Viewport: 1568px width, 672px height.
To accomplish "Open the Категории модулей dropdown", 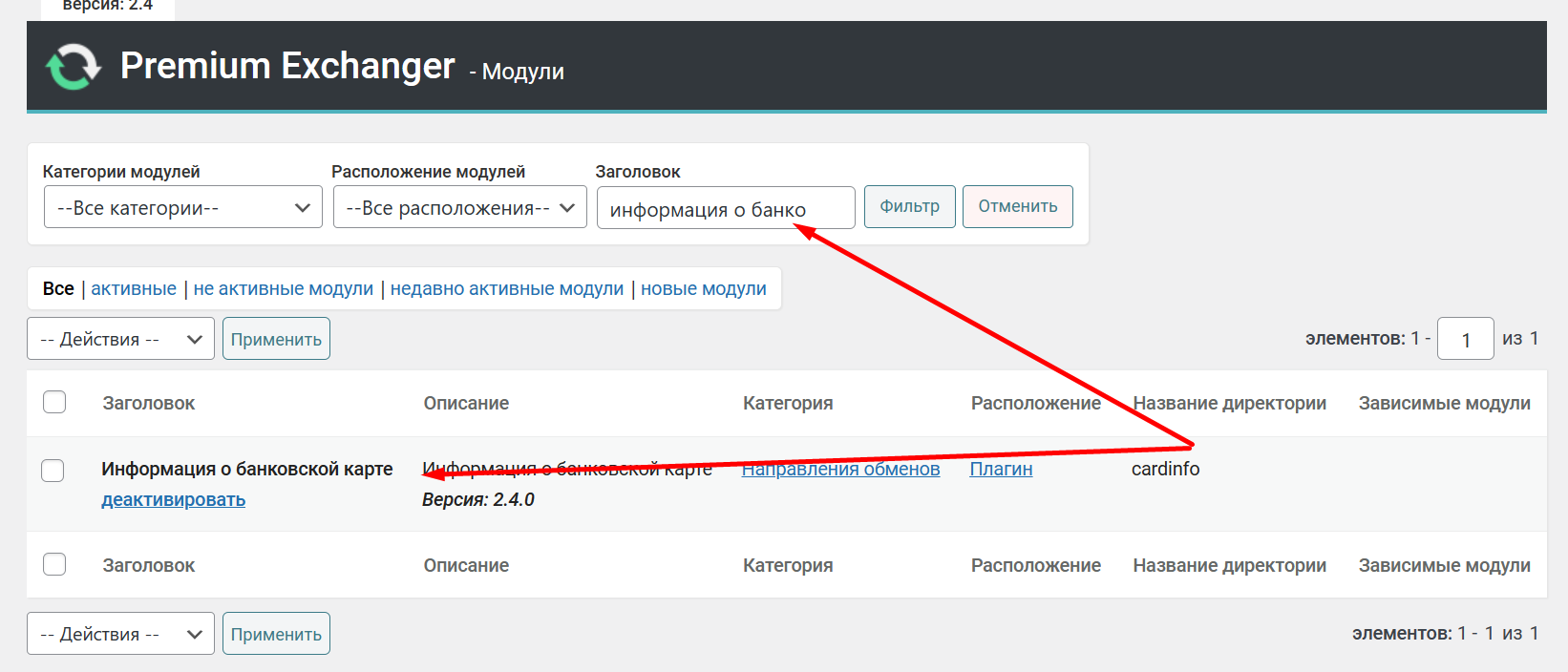I will click(x=183, y=207).
